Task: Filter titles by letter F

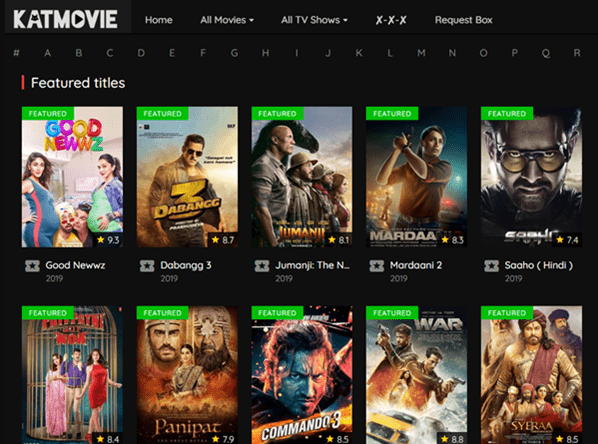Action: [x=203, y=53]
